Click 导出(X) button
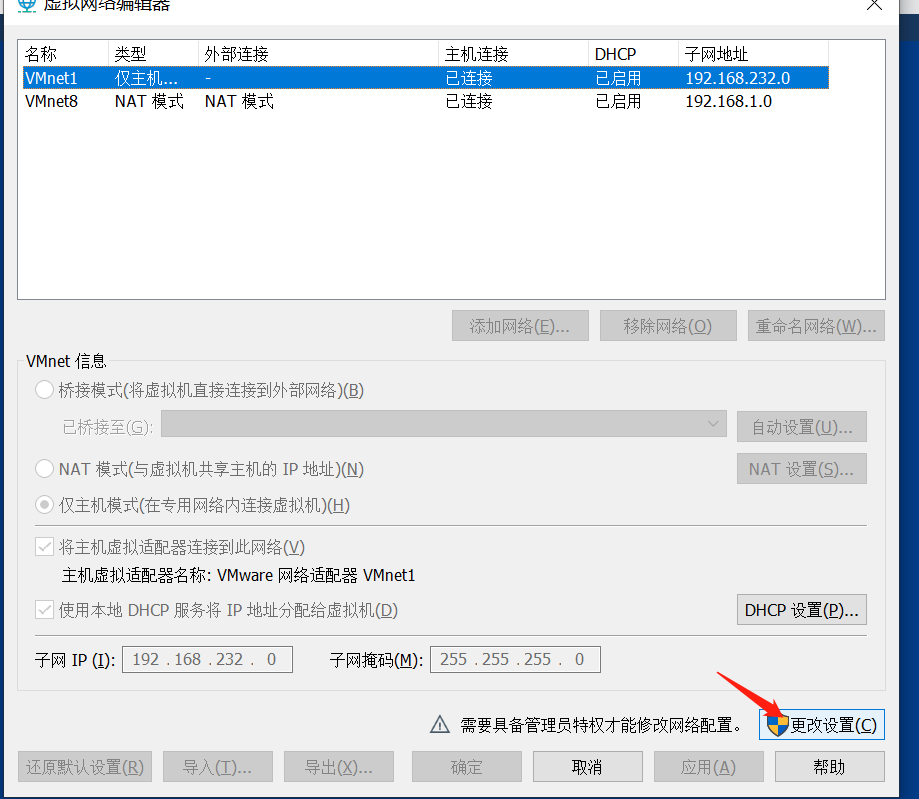 pos(339,767)
